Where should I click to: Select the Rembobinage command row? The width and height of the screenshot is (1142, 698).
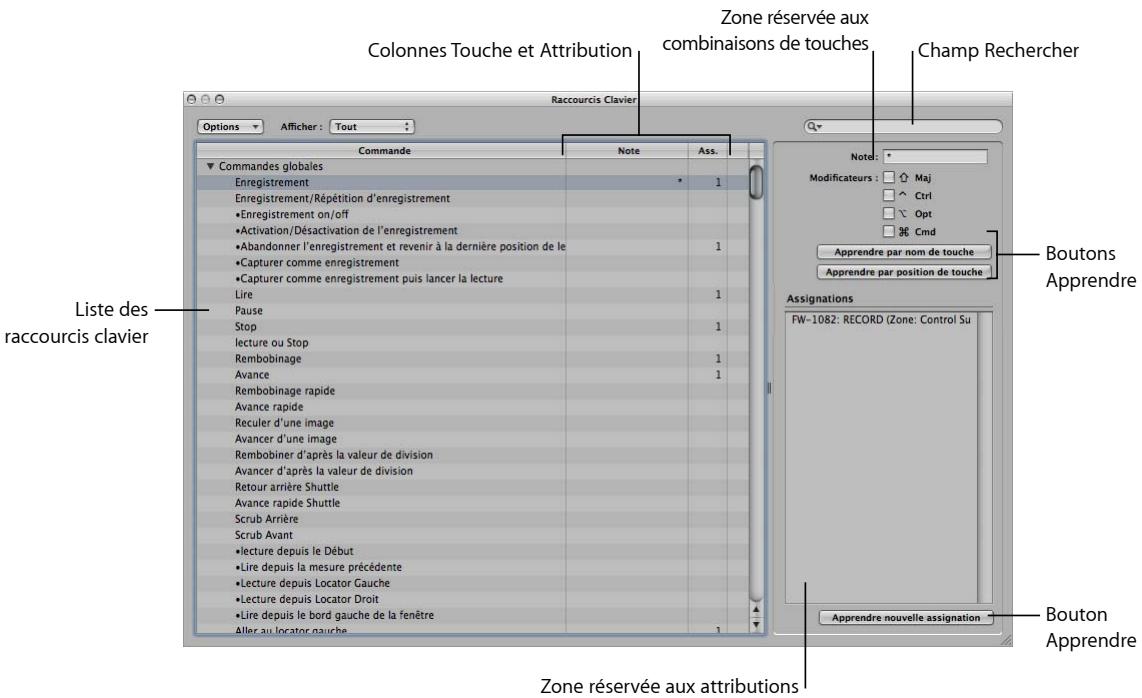tap(472, 359)
